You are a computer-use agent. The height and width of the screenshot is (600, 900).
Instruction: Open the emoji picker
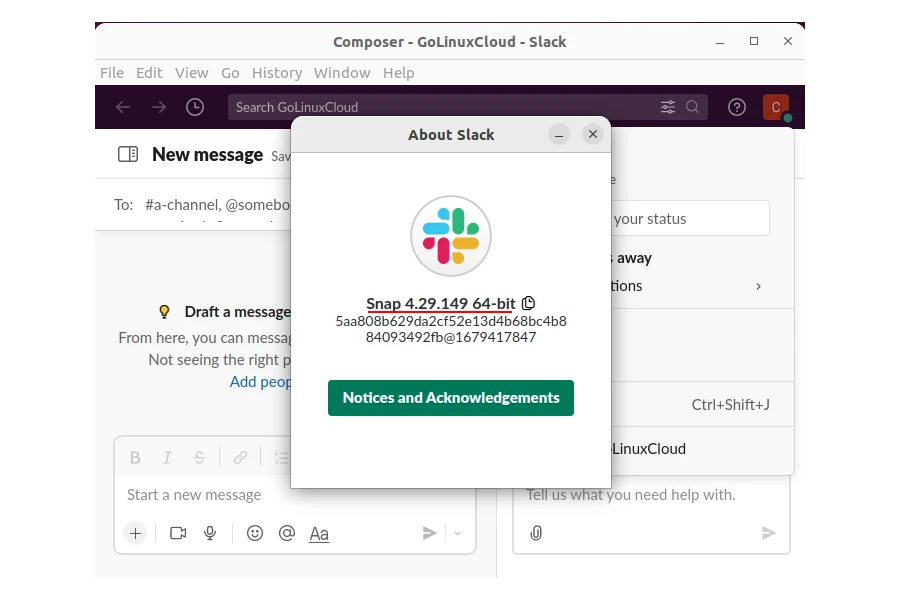coord(255,533)
